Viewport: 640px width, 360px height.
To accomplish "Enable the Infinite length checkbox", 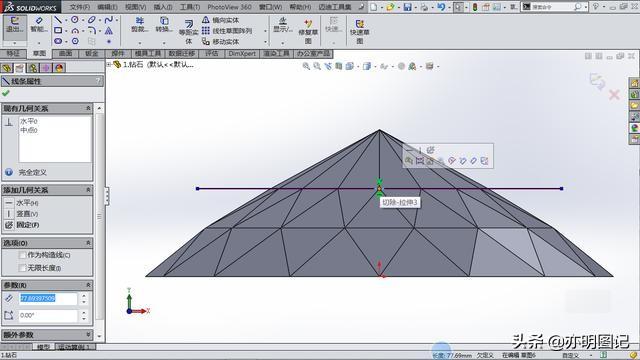I will (23, 268).
